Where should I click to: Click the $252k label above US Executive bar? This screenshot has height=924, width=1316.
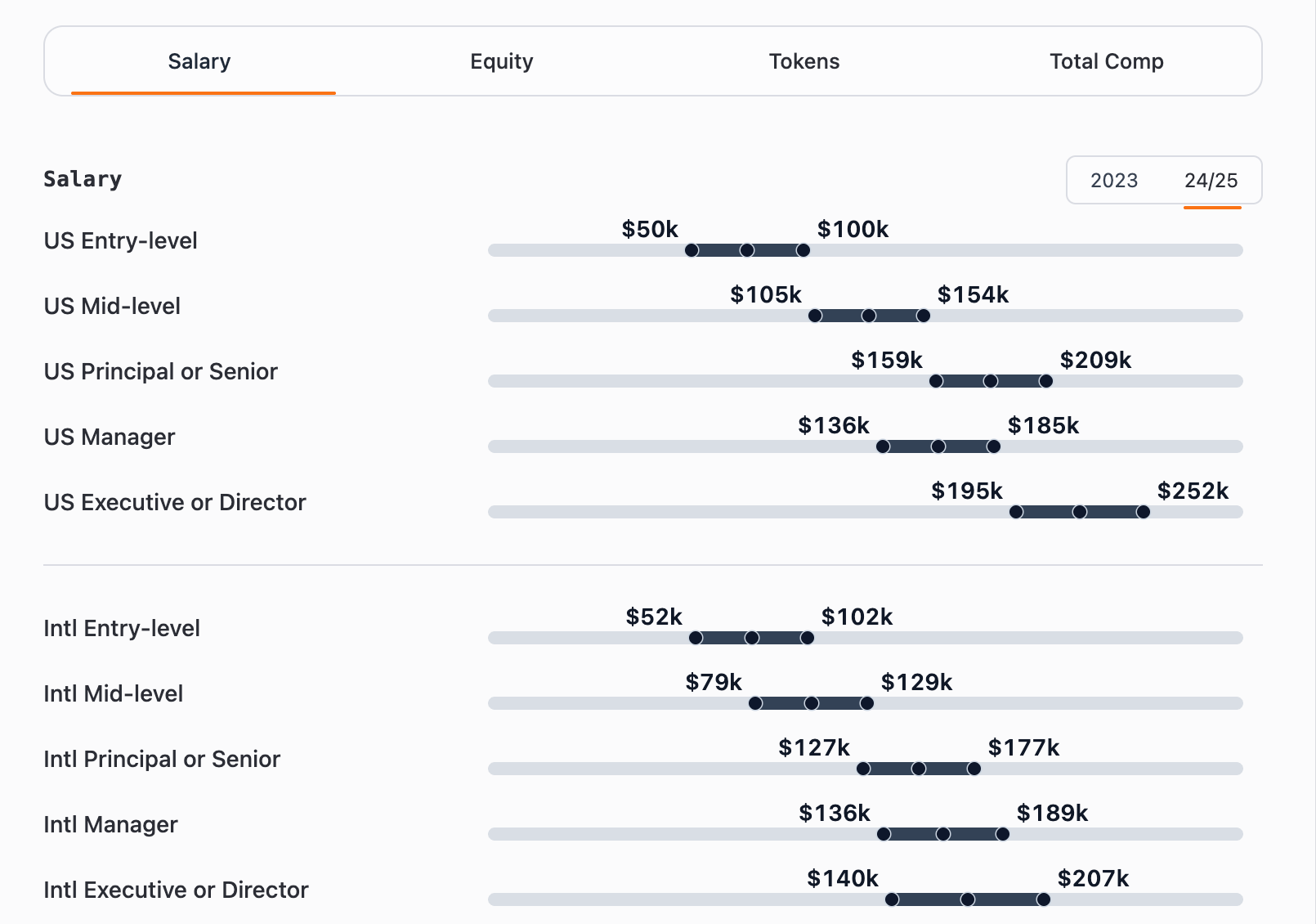click(x=1193, y=491)
